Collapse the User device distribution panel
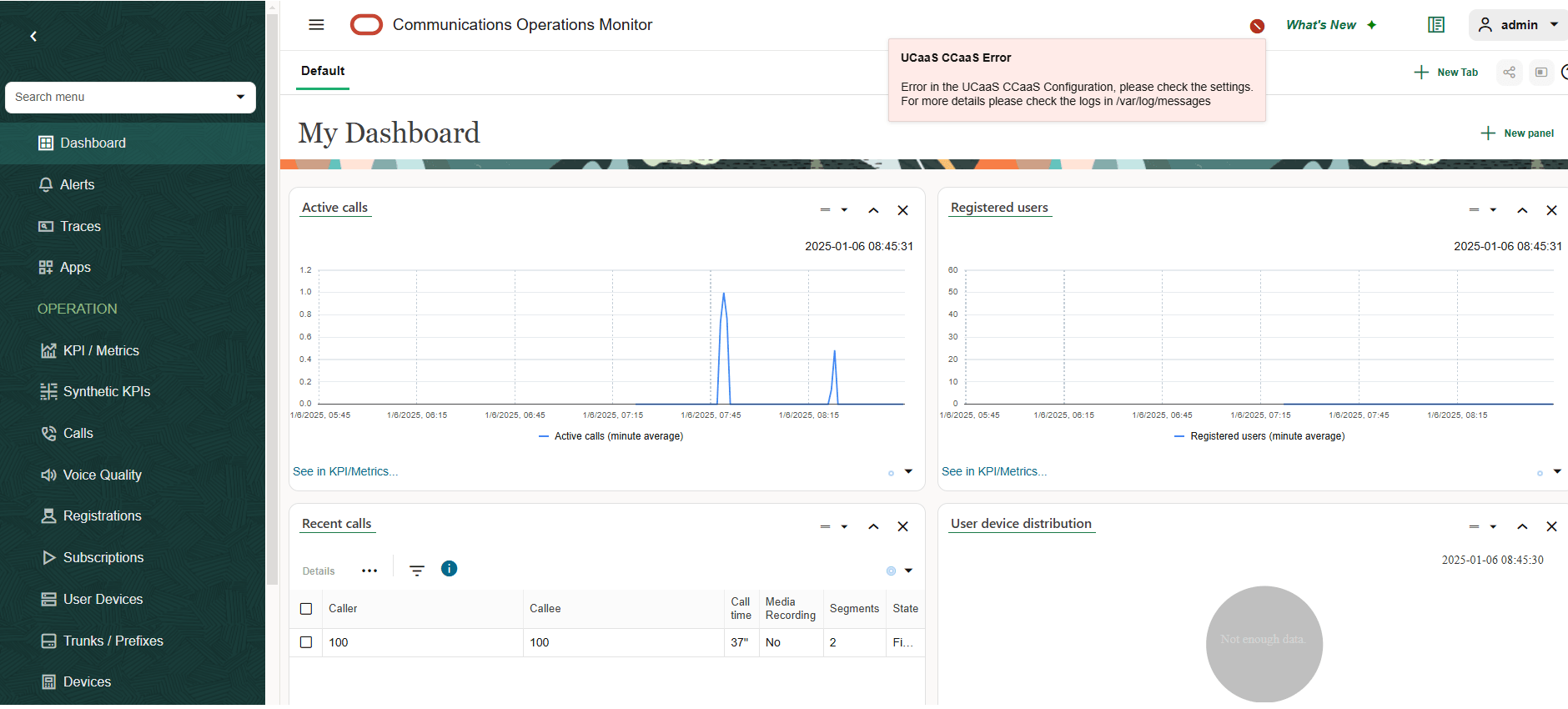The width and height of the screenshot is (1568, 709). click(1522, 526)
